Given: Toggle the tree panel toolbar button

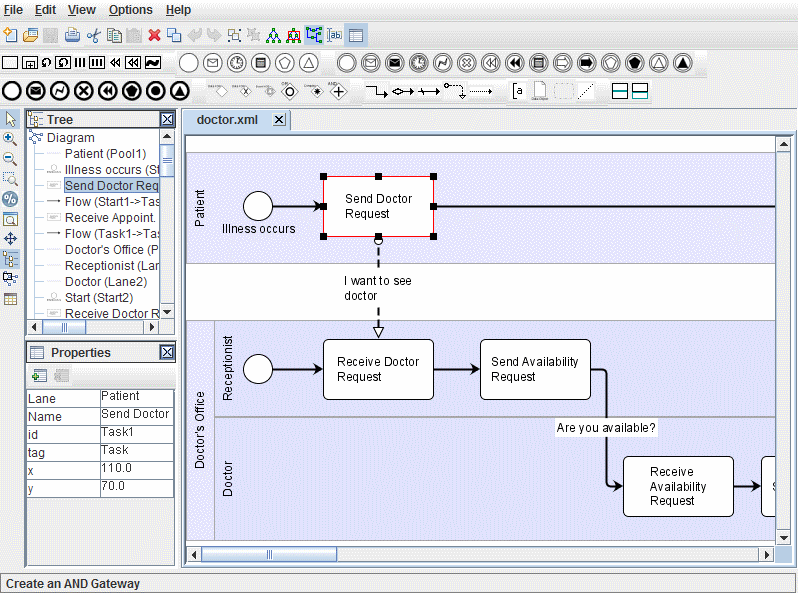Looking at the screenshot, I should point(314,35).
